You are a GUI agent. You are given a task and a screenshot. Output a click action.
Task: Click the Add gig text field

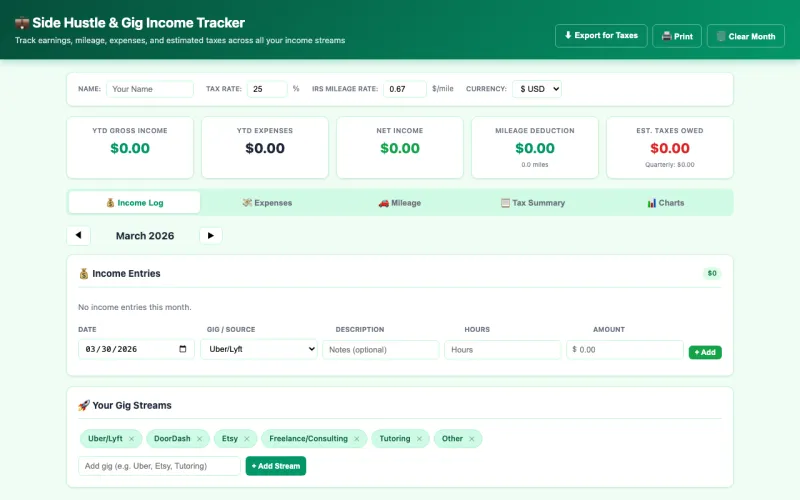pyautogui.click(x=159, y=466)
